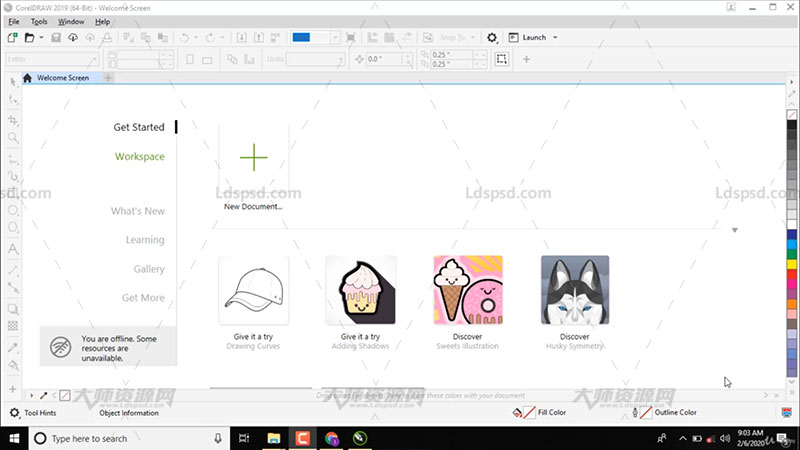Viewport: 800px width, 450px height.
Task: Open File Explorer in taskbar
Action: (274, 438)
